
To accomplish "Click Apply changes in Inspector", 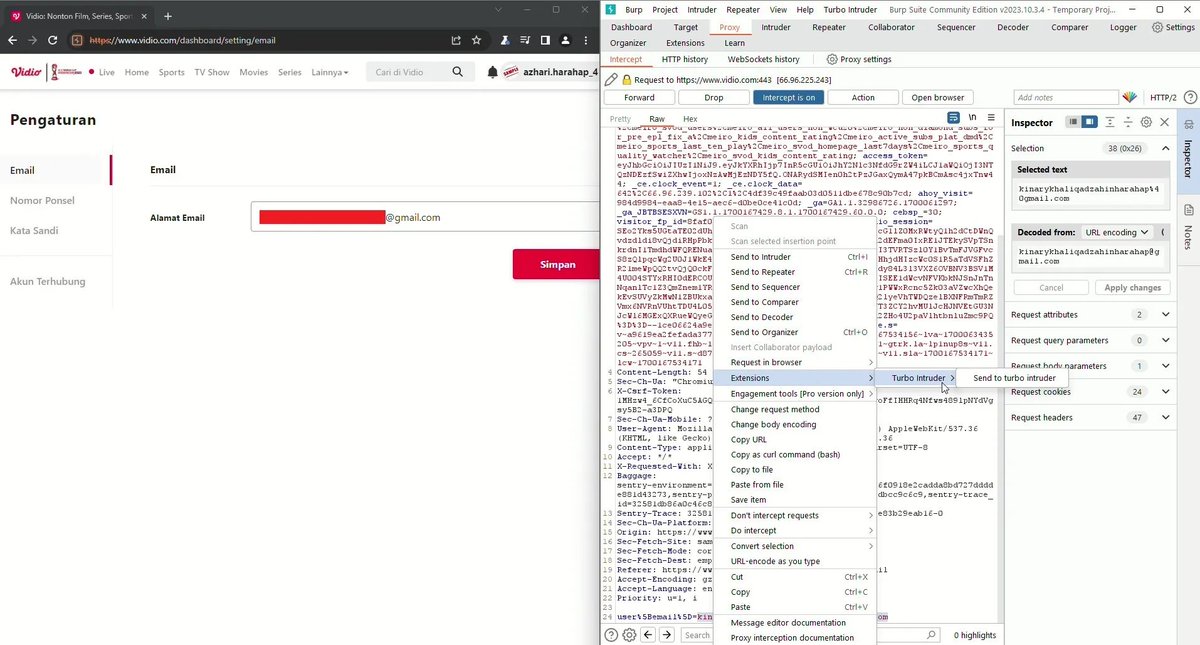I will pyautogui.click(x=1133, y=287).
